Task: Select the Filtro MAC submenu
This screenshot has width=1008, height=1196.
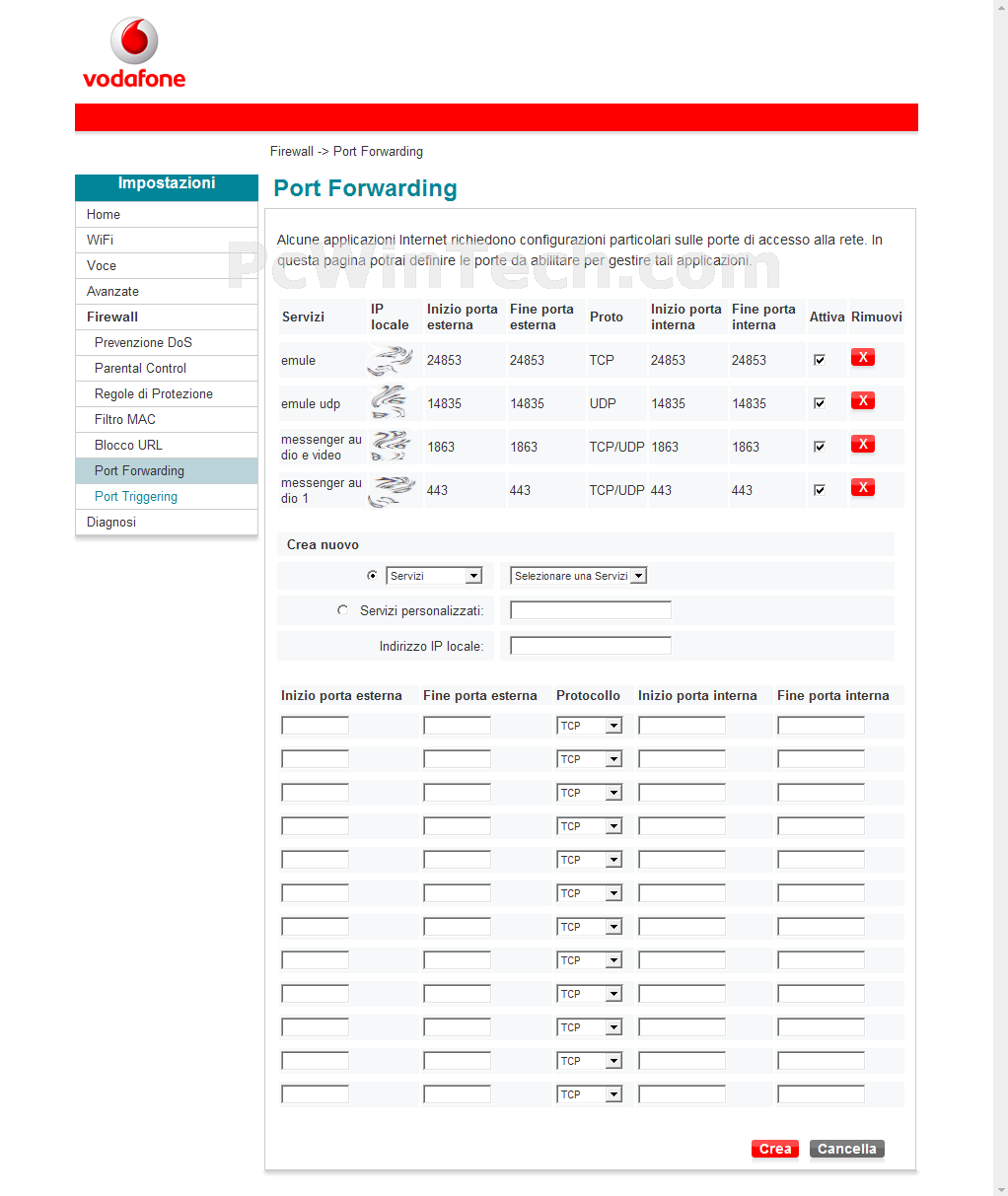Action: [x=167, y=419]
